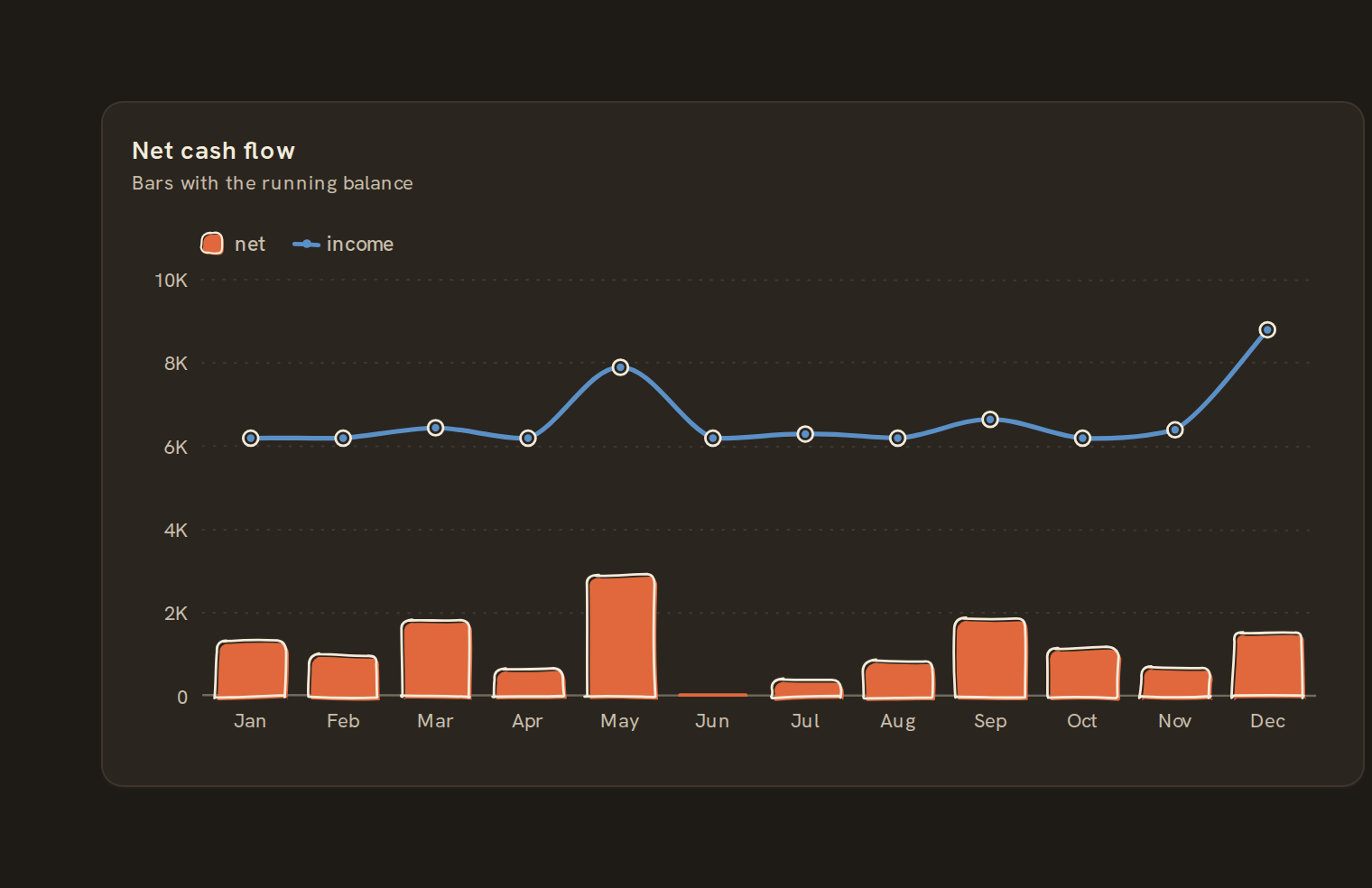
Task: Select the March net bar
Action: pos(436,659)
